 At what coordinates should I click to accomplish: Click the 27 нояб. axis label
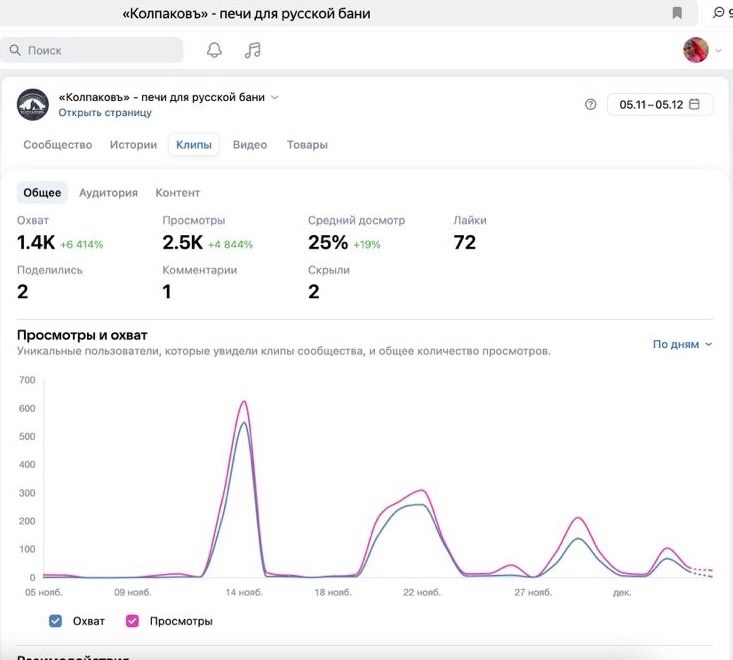533,592
